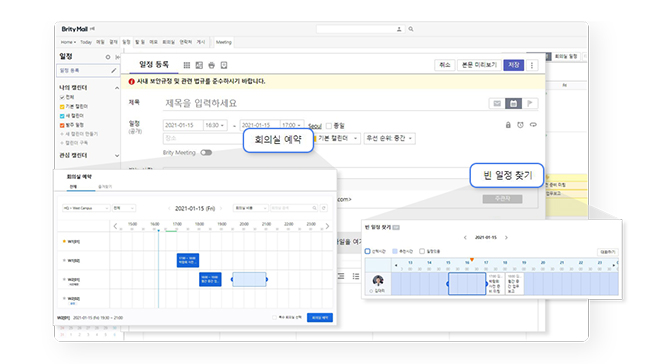
Task: Open the HQ - West Campus location dropdown
Action: (x=86, y=208)
